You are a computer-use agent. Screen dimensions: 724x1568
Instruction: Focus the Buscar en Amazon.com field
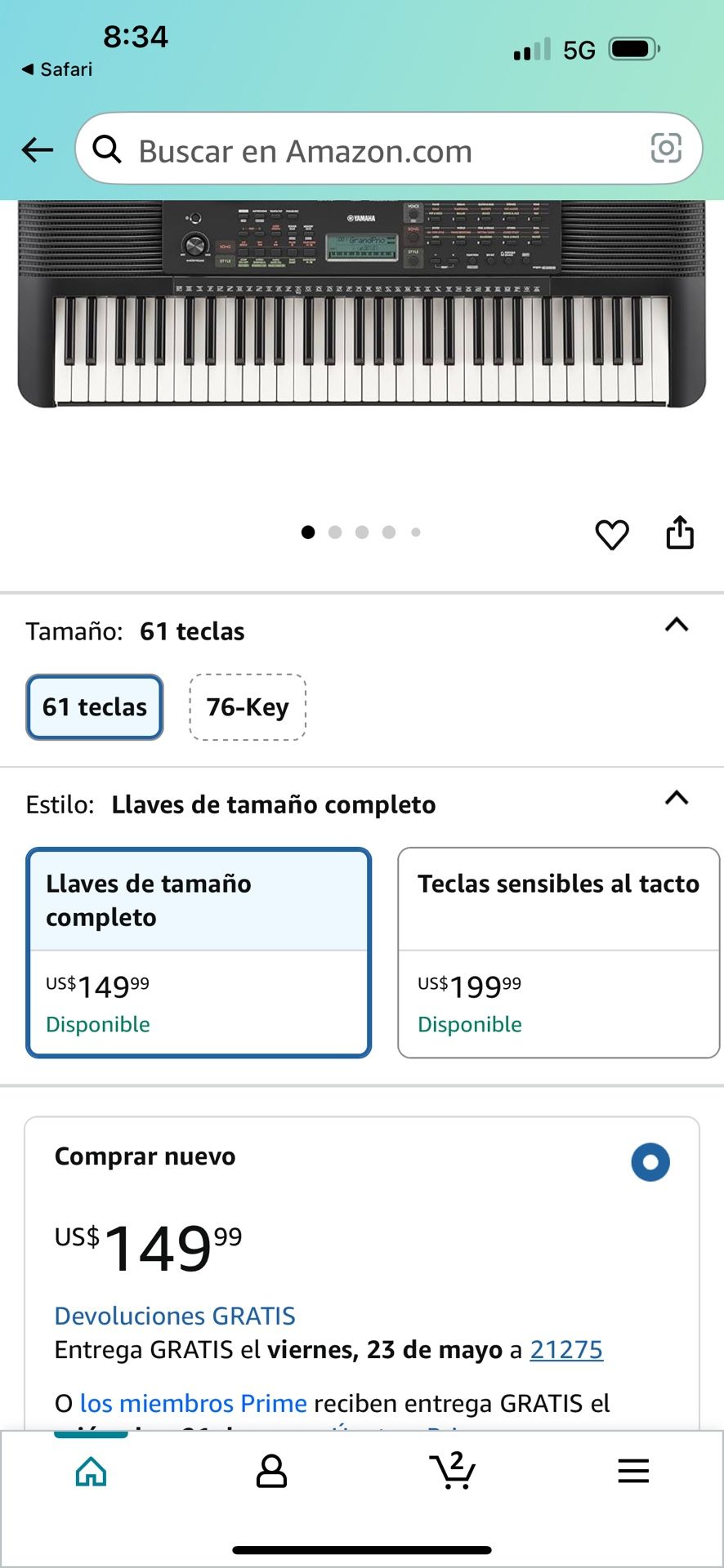(389, 149)
